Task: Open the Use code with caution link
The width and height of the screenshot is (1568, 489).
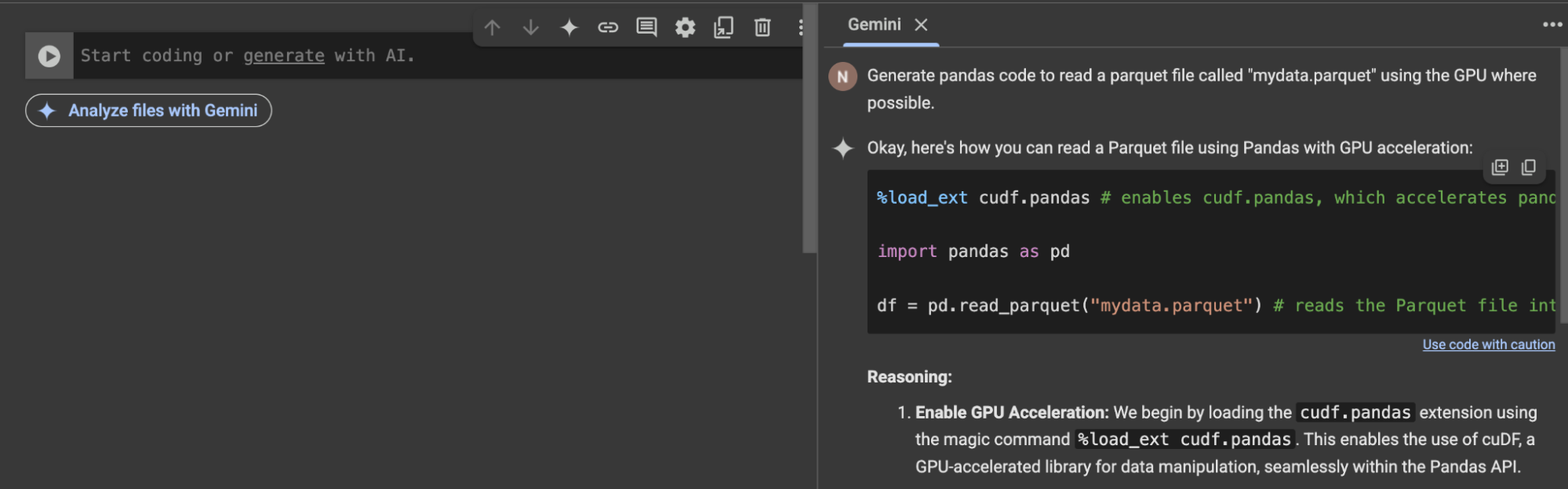Action: tap(1489, 345)
